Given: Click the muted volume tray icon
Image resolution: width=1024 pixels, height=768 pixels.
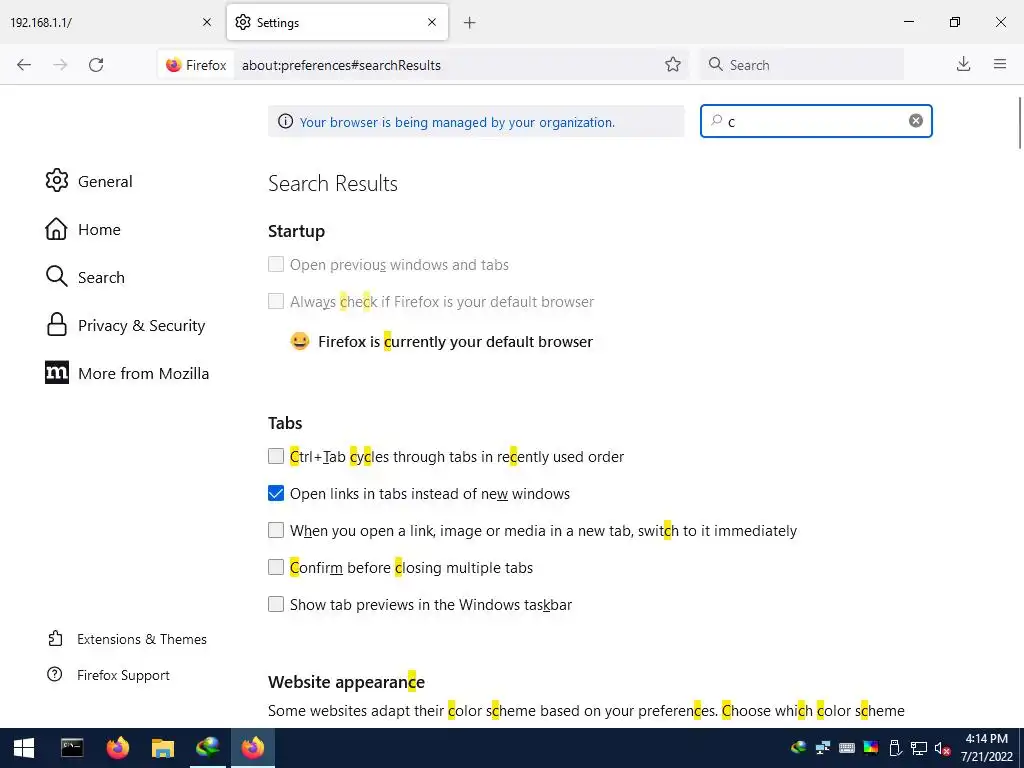Looking at the screenshot, I should (x=942, y=748).
